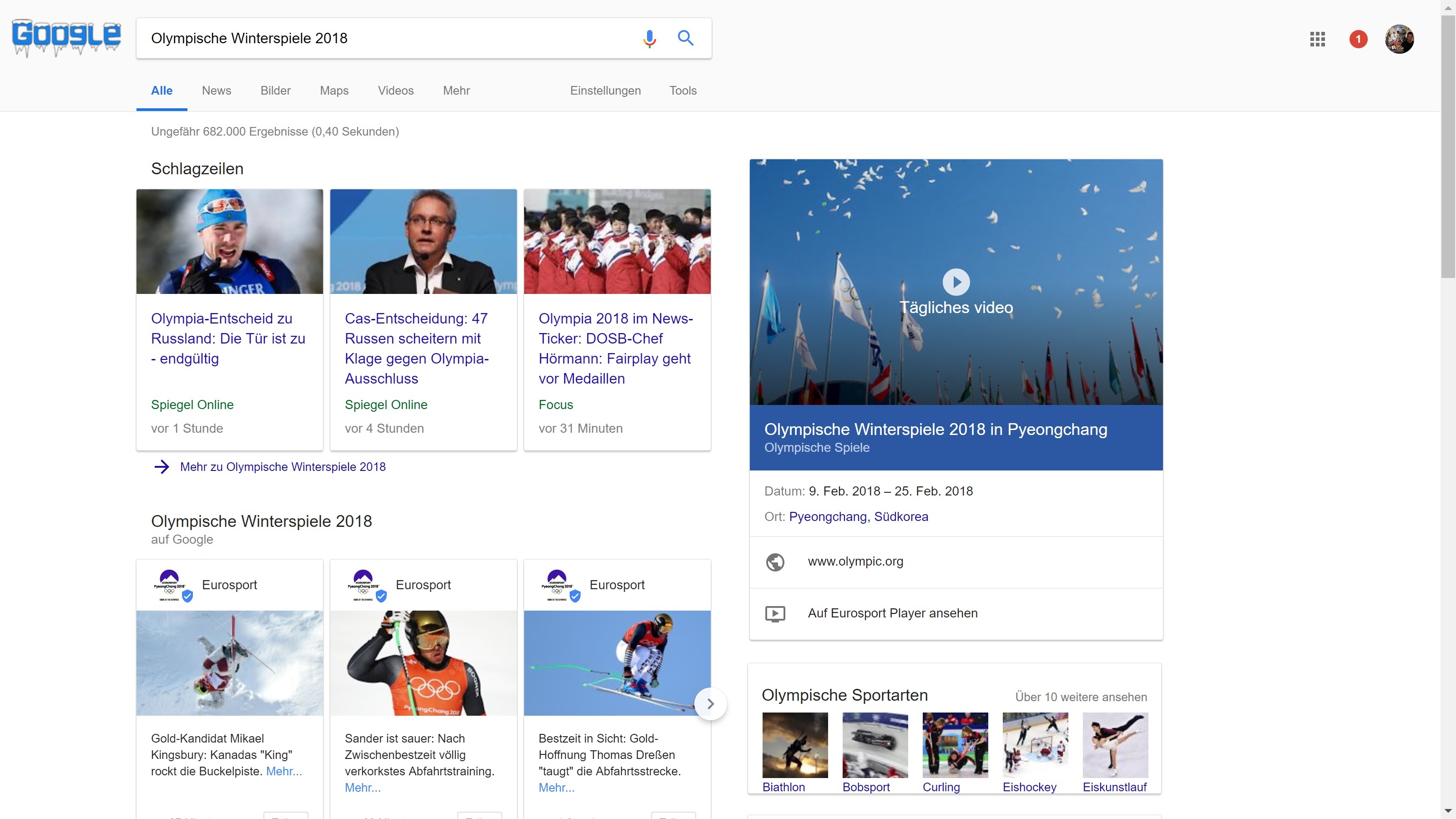Open Mehr zu Olympische Winterspiele 2018 link
The width and height of the screenshot is (1456, 819).
[282, 467]
